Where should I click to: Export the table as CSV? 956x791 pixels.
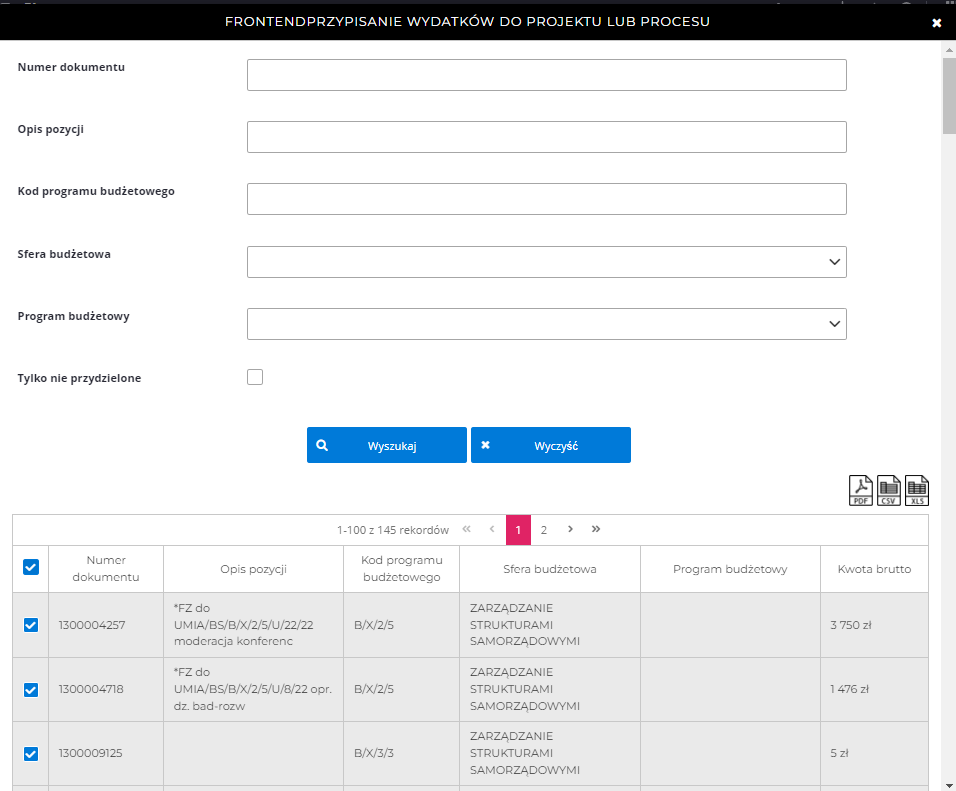pos(889,490)
